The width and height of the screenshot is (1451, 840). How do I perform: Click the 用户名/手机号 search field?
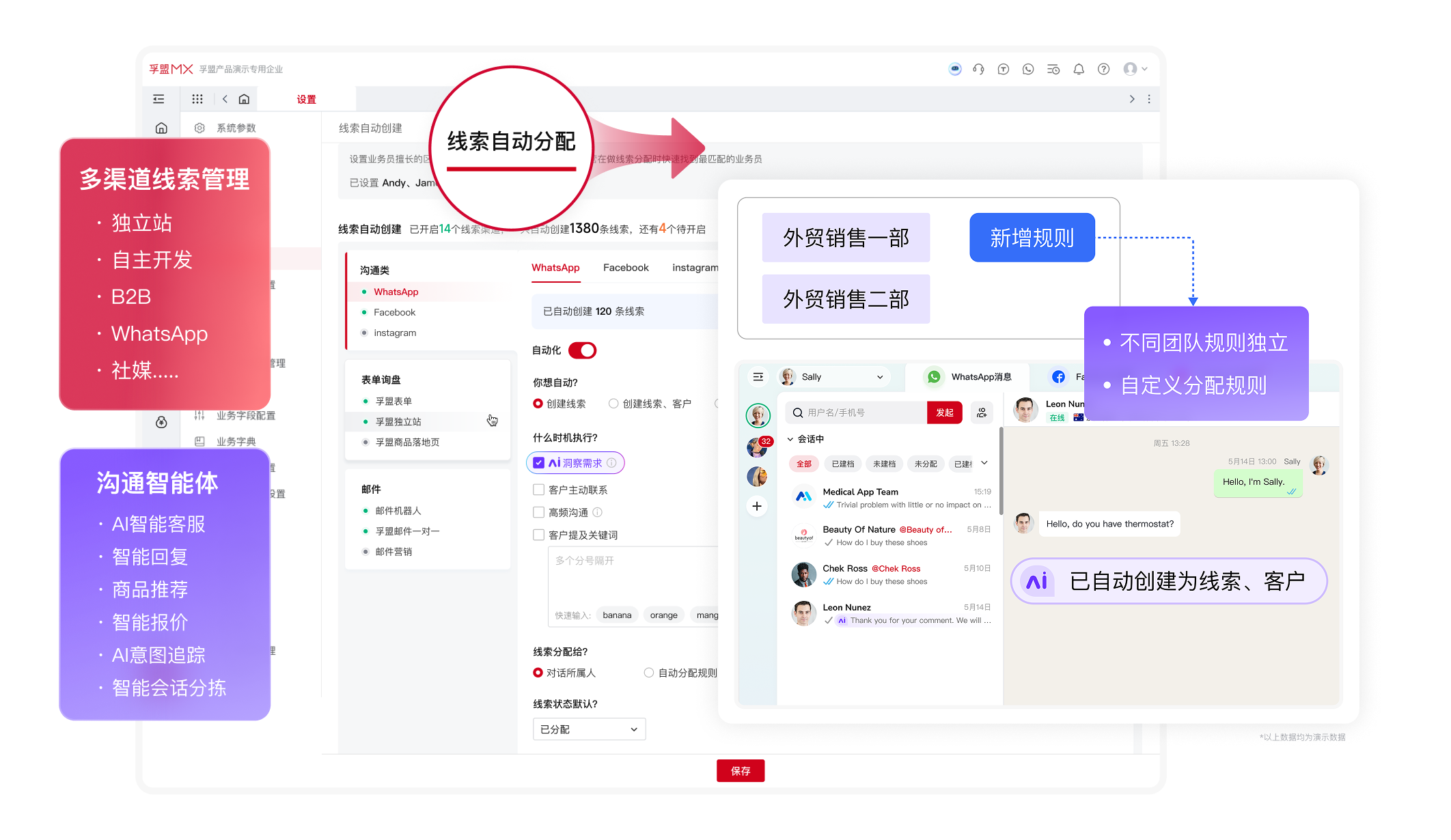pyautogui.click(x=861, y=412)
